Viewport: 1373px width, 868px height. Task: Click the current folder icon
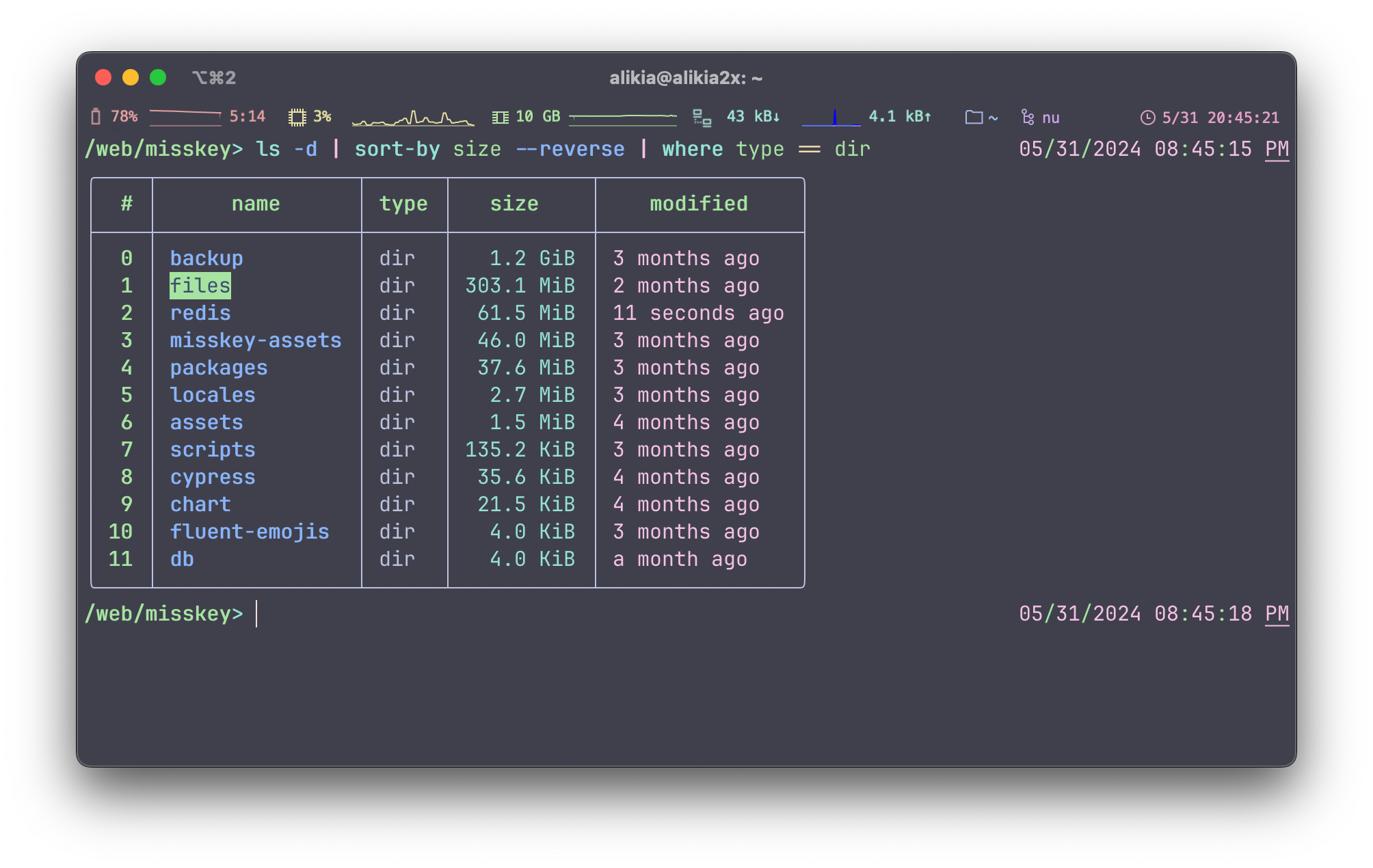pyautogui.click(x=974, y=117)
